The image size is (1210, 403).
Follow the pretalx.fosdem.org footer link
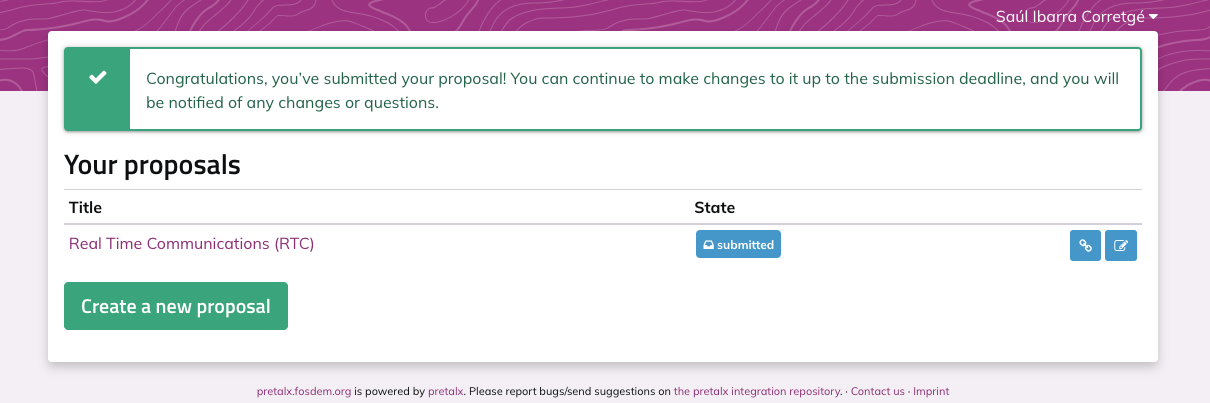tap(304, 392)
